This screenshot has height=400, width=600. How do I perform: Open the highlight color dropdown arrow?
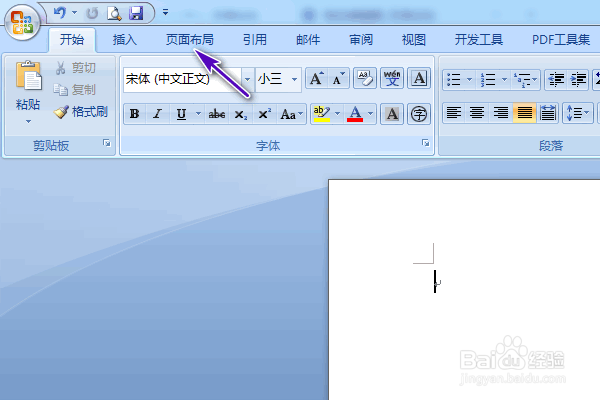[x=338, y=114]
